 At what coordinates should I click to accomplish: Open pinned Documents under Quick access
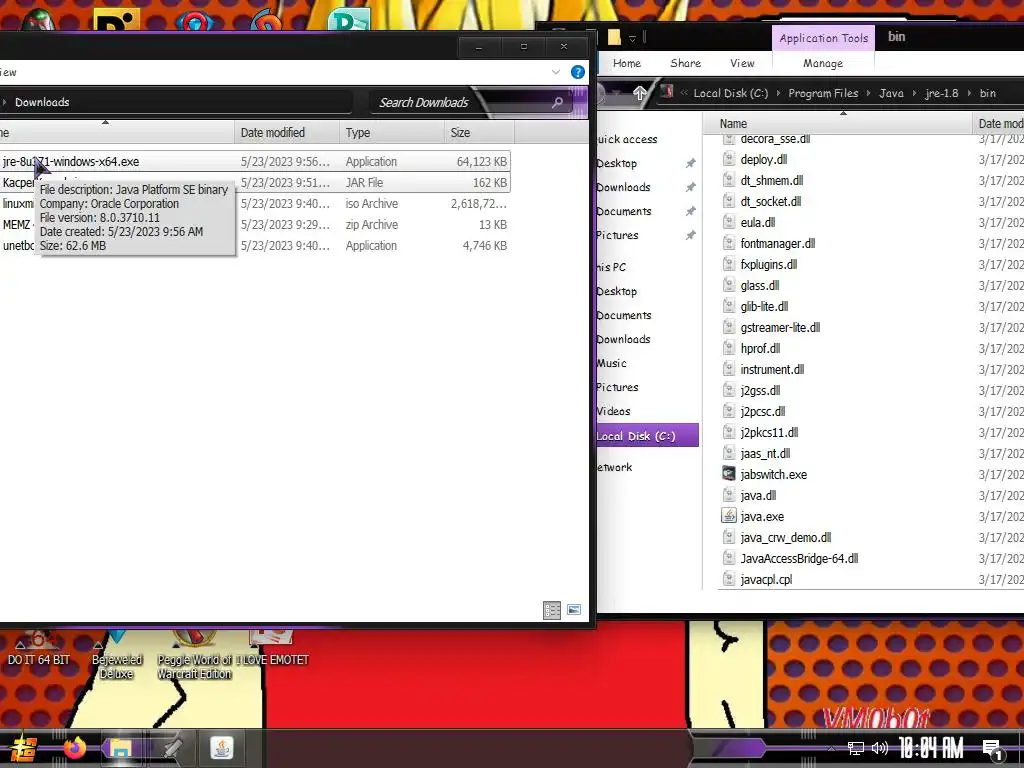tap(624, 211)
